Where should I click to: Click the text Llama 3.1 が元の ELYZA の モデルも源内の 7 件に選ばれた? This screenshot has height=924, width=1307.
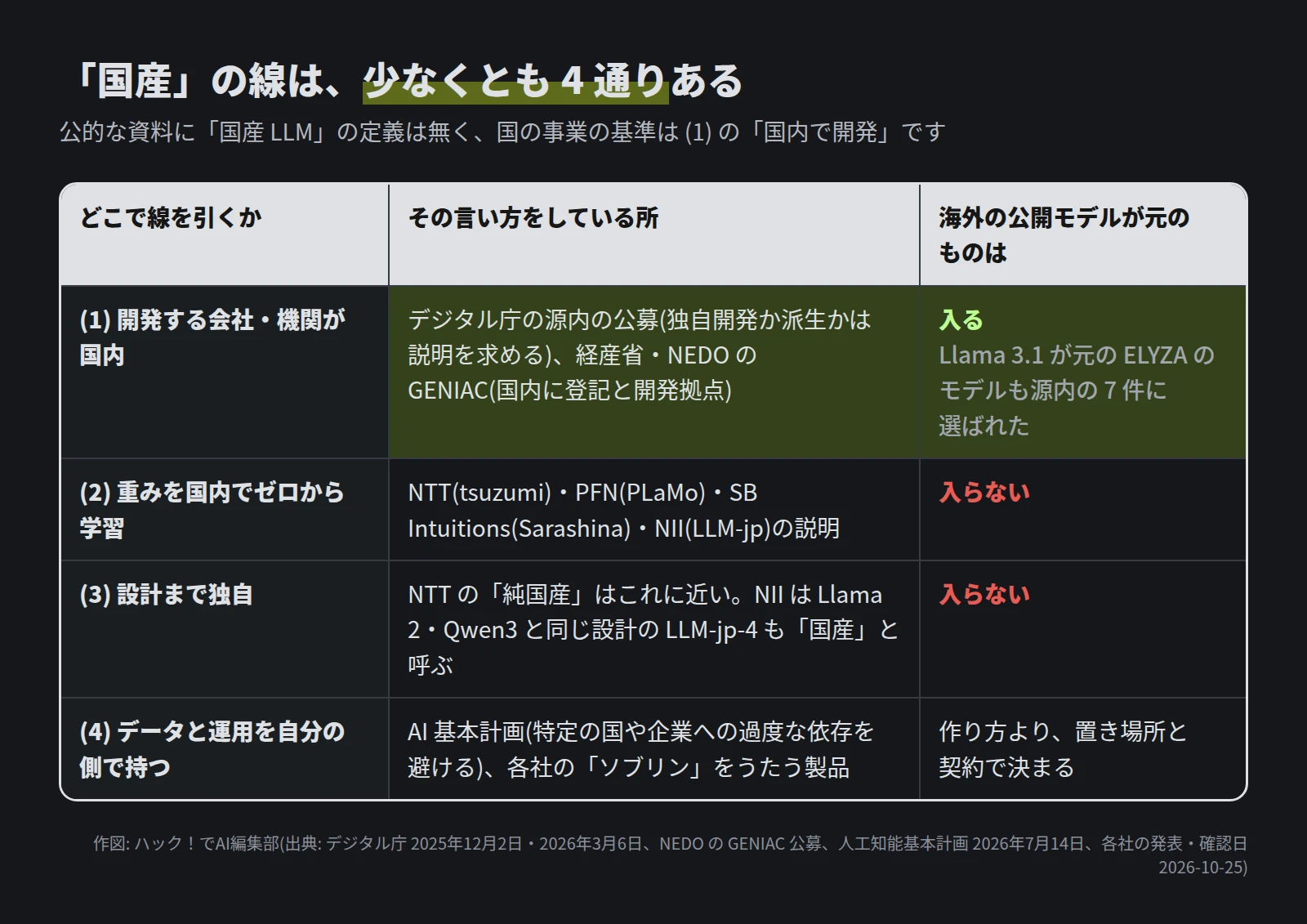coord(1077,390)
